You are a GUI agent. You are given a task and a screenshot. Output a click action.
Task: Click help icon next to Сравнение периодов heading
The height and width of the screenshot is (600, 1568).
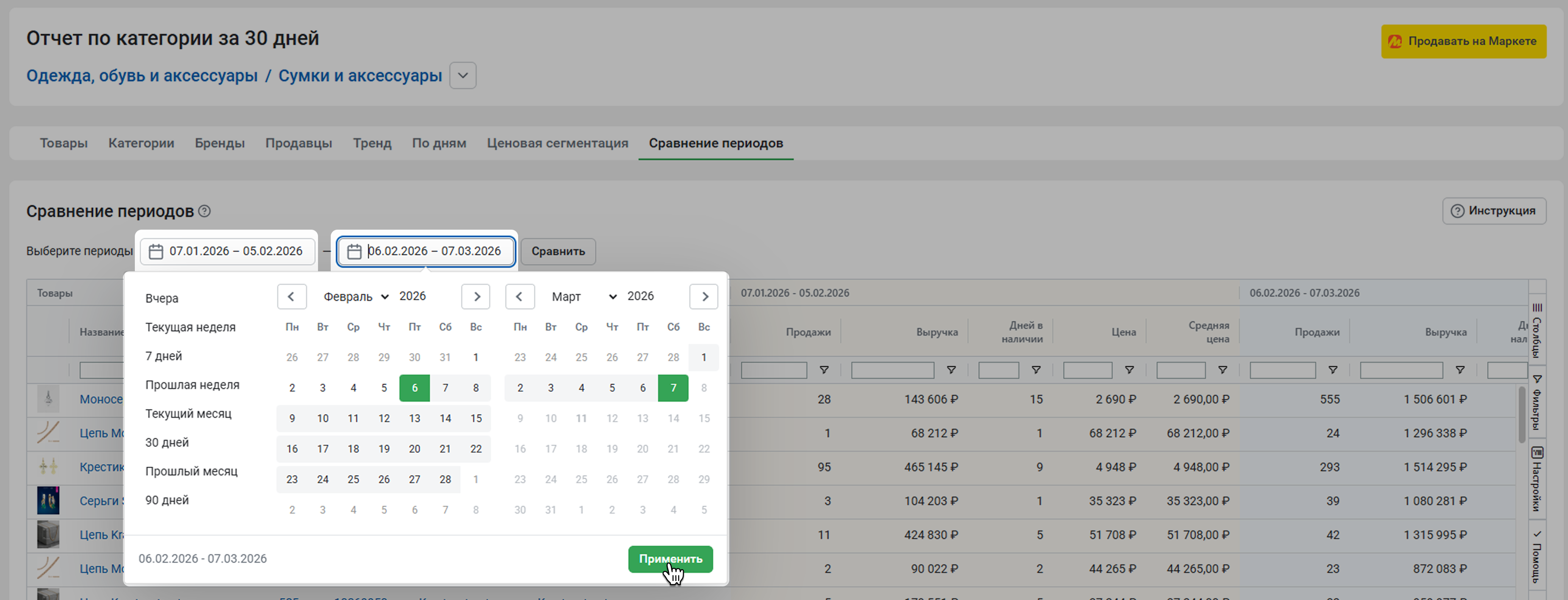tap(205, 211)
